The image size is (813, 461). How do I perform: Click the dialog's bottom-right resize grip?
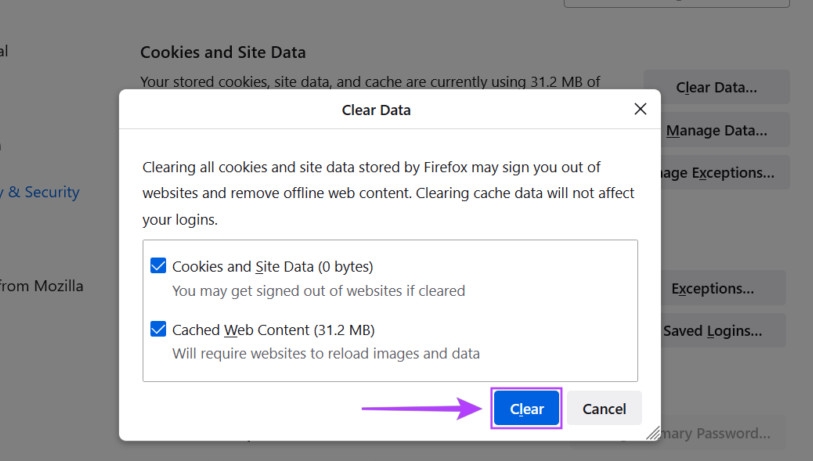tap(653, 433)
